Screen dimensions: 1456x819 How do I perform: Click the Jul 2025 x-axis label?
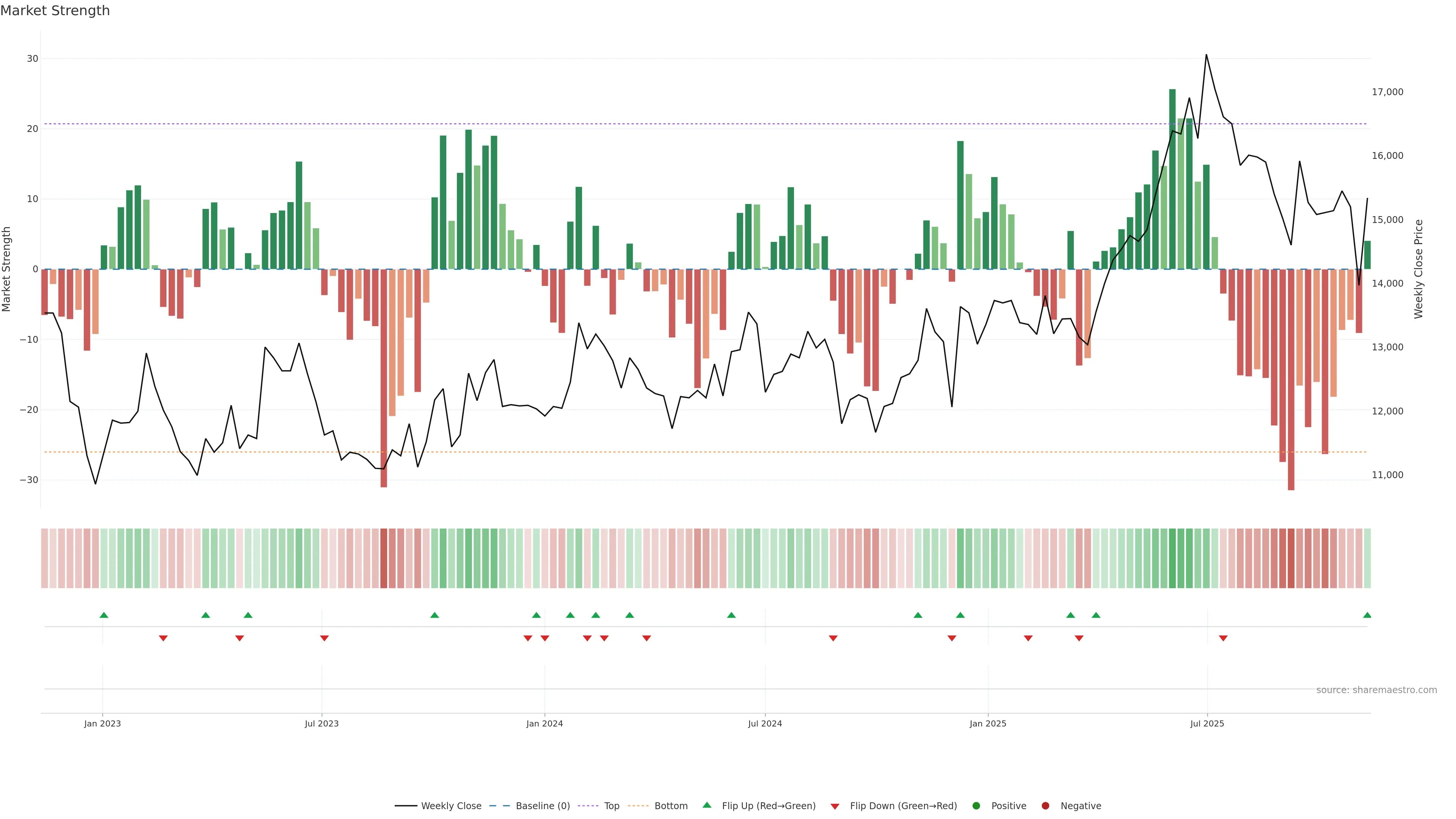coord(1207,723)
